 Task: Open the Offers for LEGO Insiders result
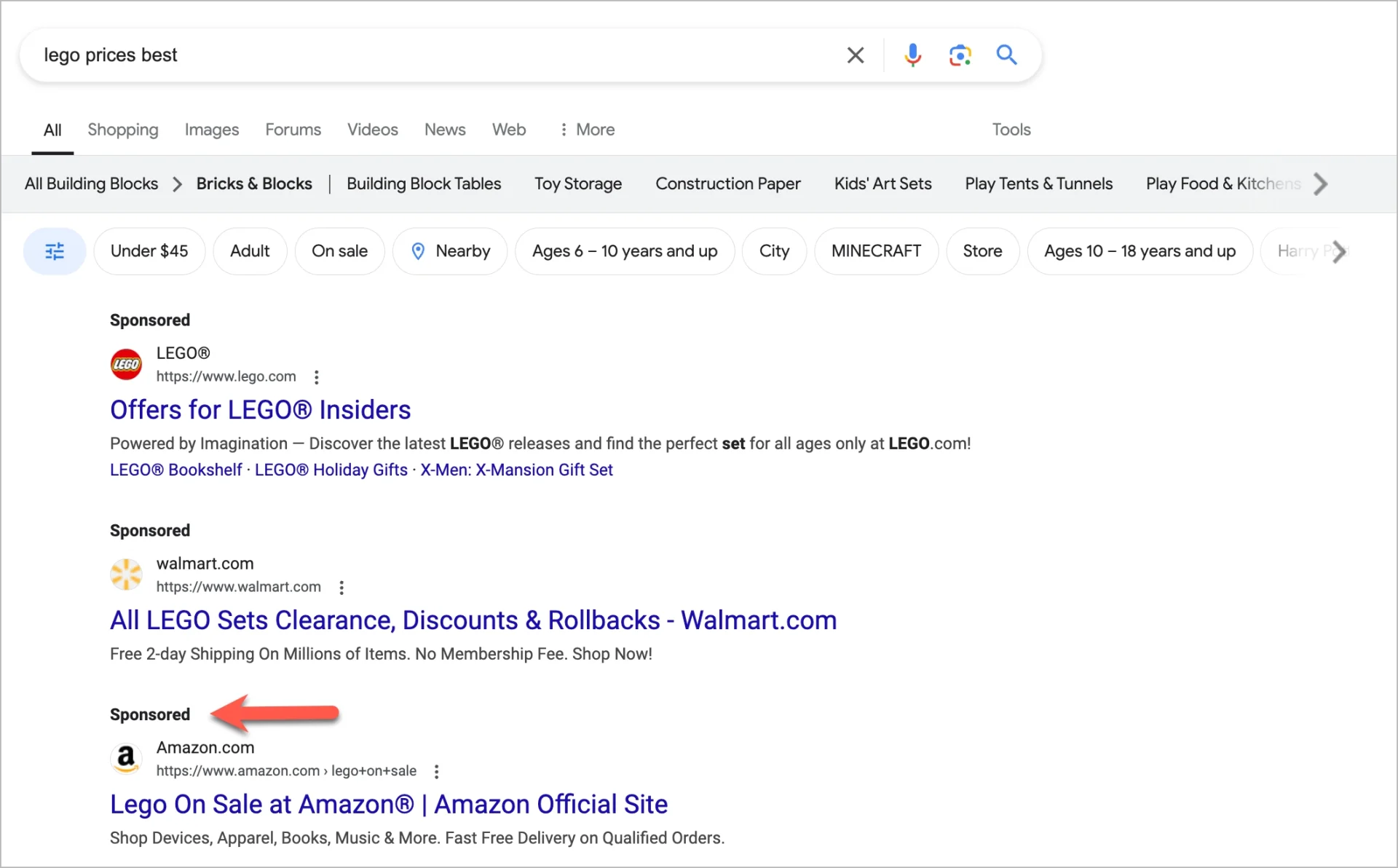click(260, 409)
